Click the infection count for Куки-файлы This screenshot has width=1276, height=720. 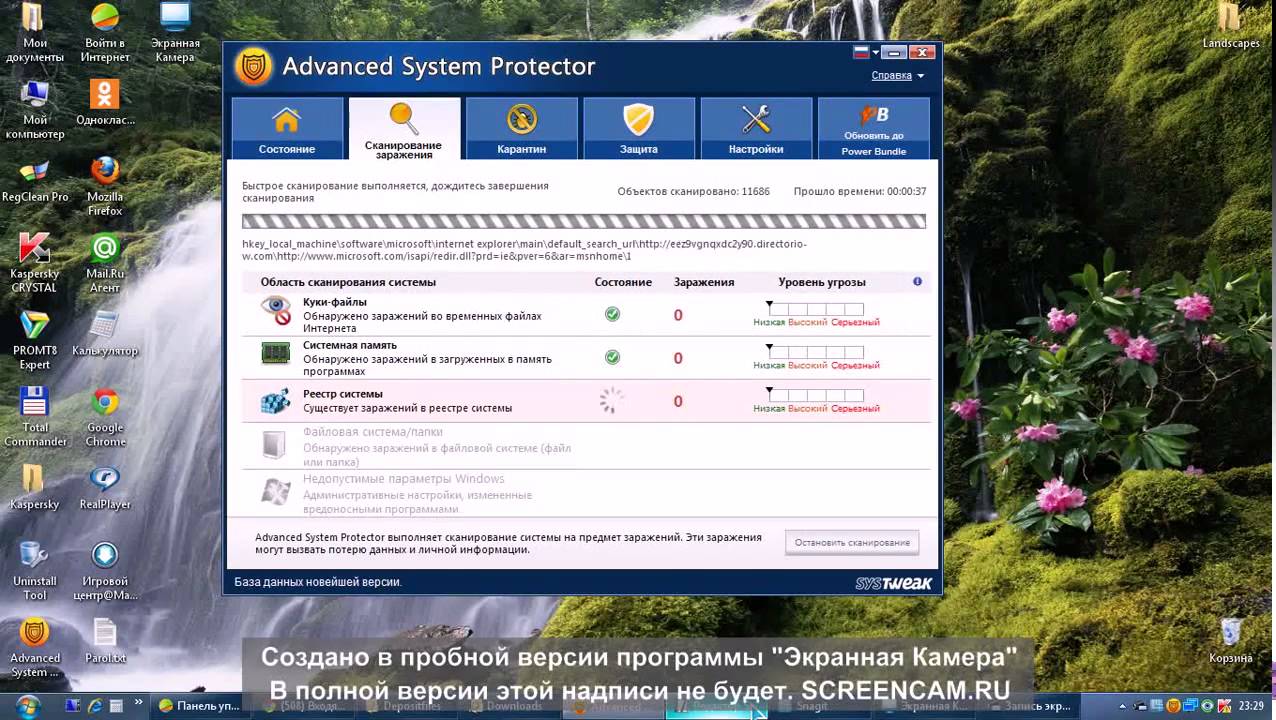click(678, 315)
